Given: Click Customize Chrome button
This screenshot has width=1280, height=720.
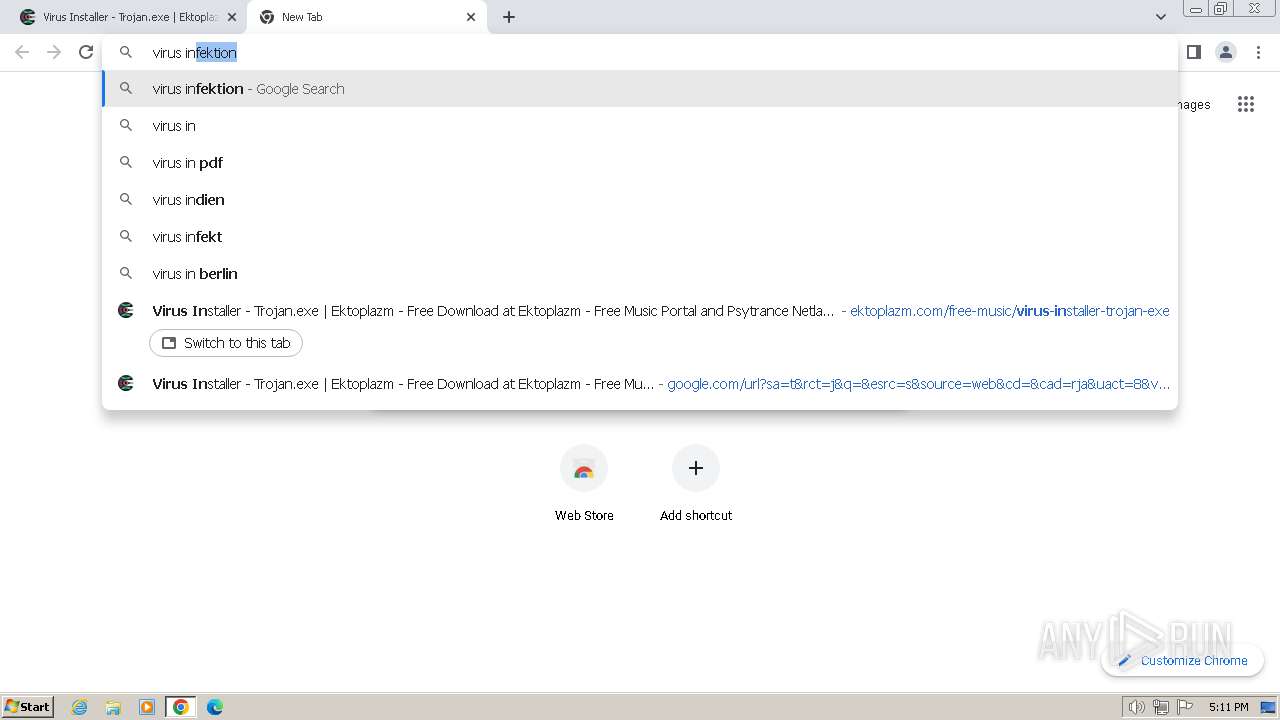Looking at the screenshot, I should click(x=1182, y=660).
